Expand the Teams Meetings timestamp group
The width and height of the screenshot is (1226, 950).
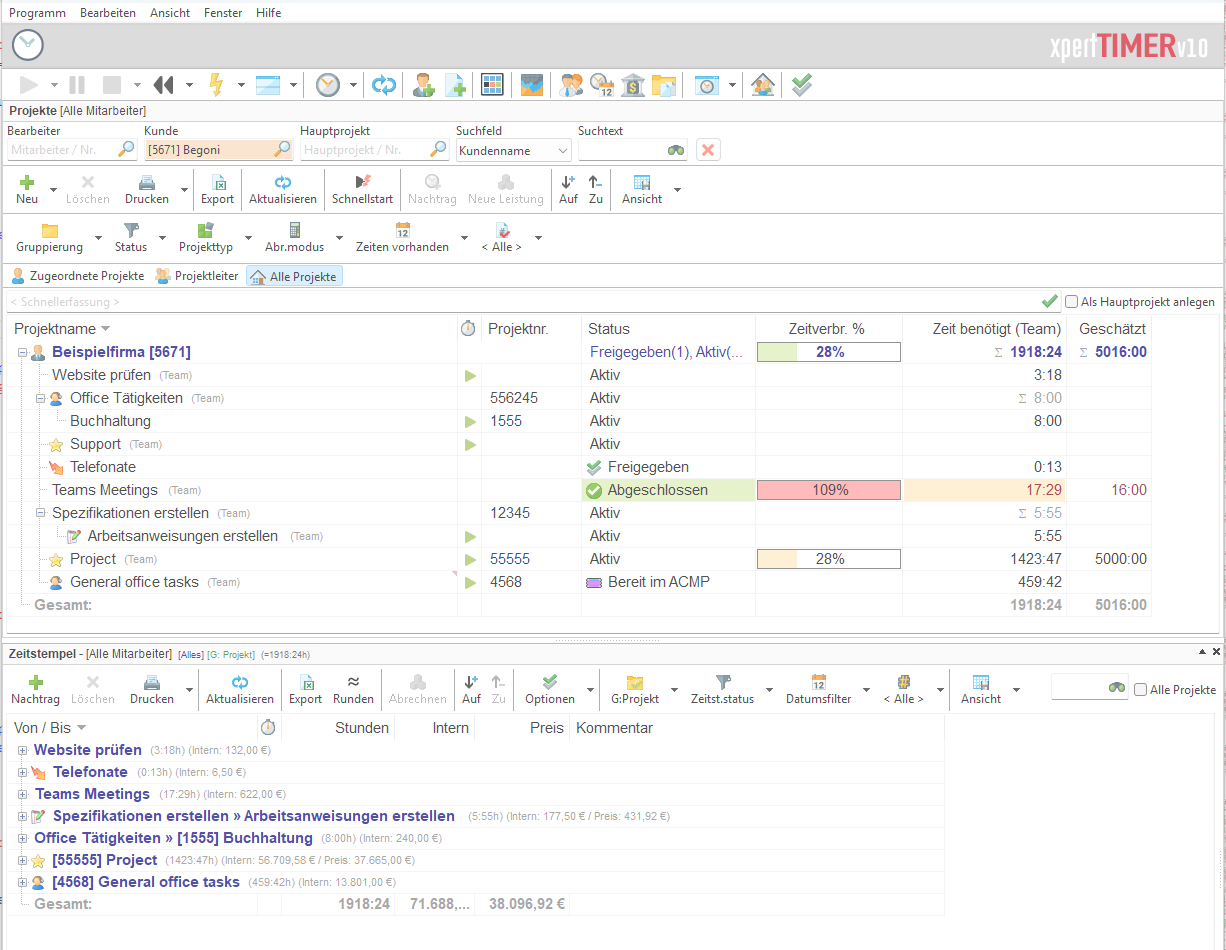(x=22, y=794)
